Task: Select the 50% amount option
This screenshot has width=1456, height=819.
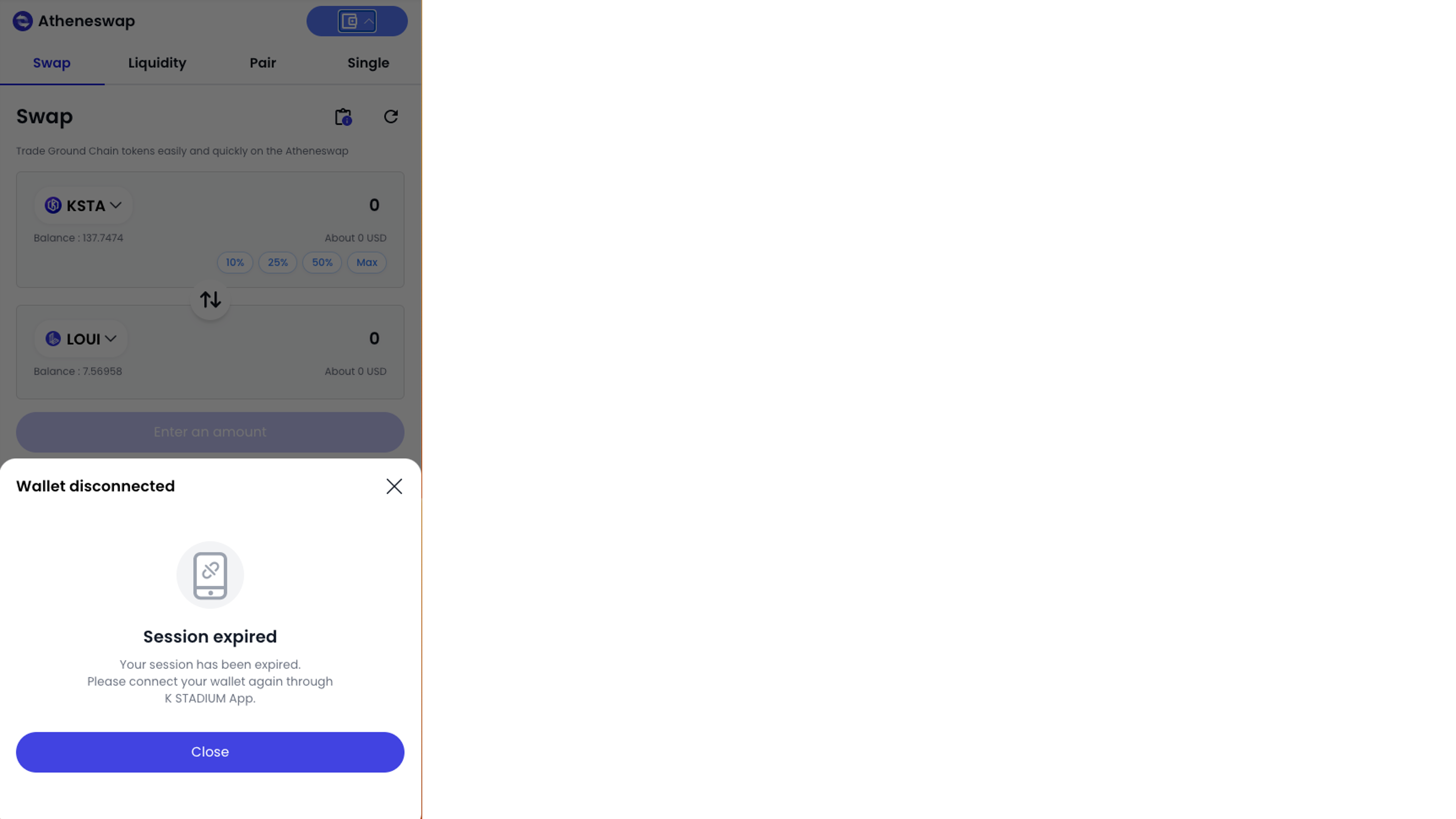Action: coord(322,262)
